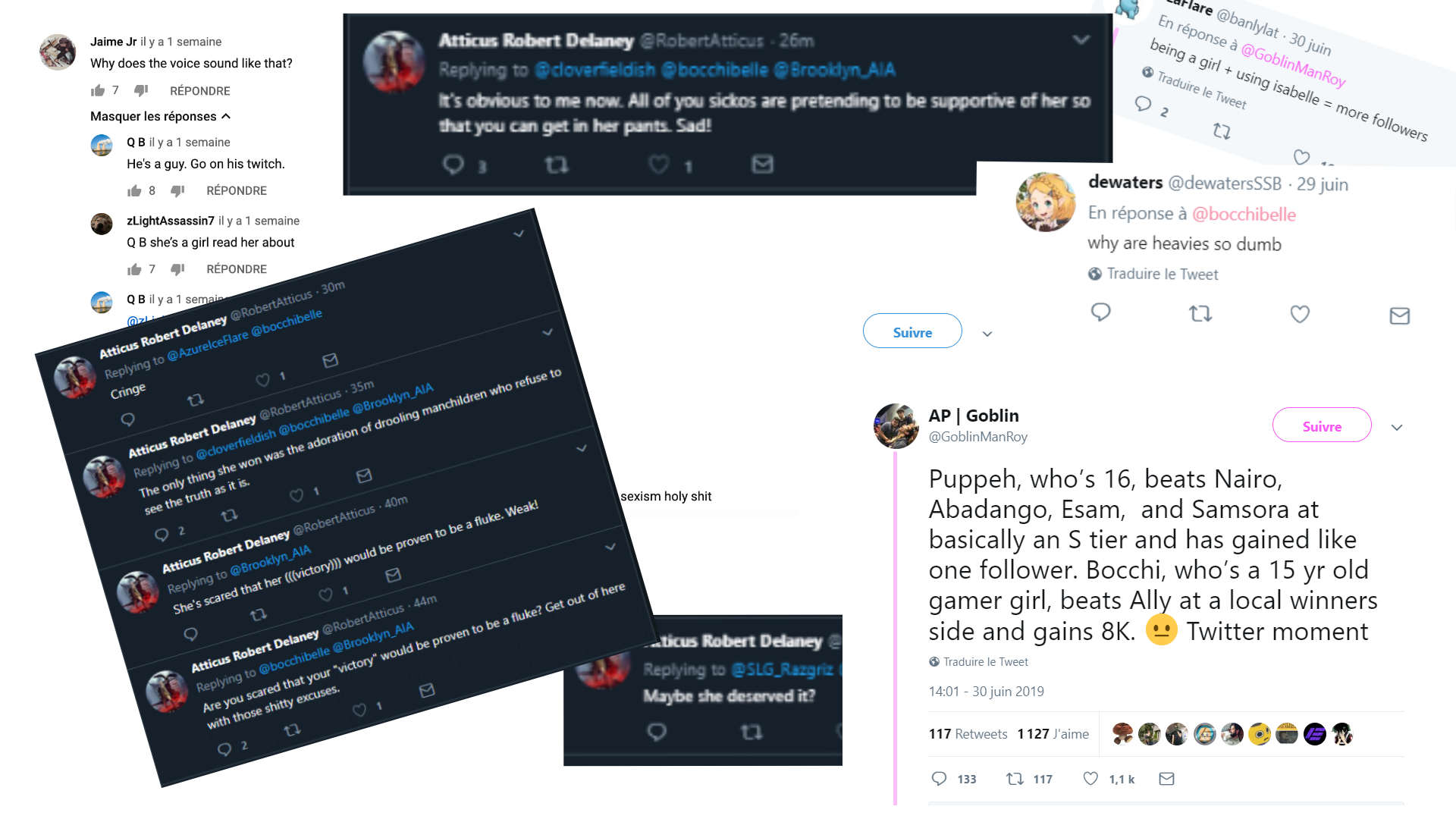
Task: Dislike Q B's "He's a guy" comment
Action: pyautogui.click(x=177, y=190)
